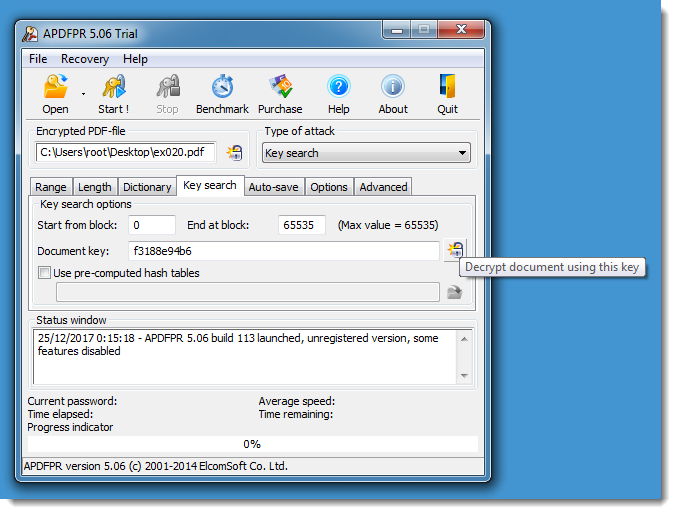
Task: Click the Open folder toolbar icon
Action: [x=55, y=87]
